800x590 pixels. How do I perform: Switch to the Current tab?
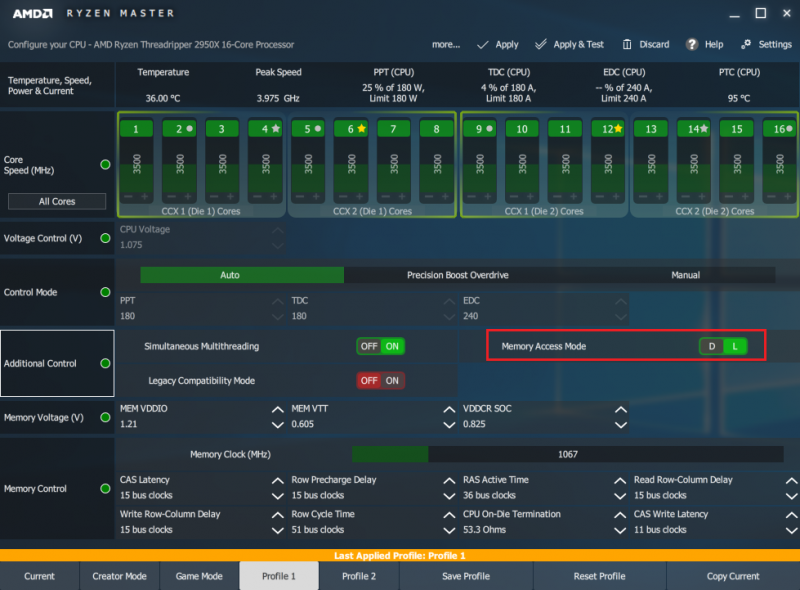(x=39, y=576)
